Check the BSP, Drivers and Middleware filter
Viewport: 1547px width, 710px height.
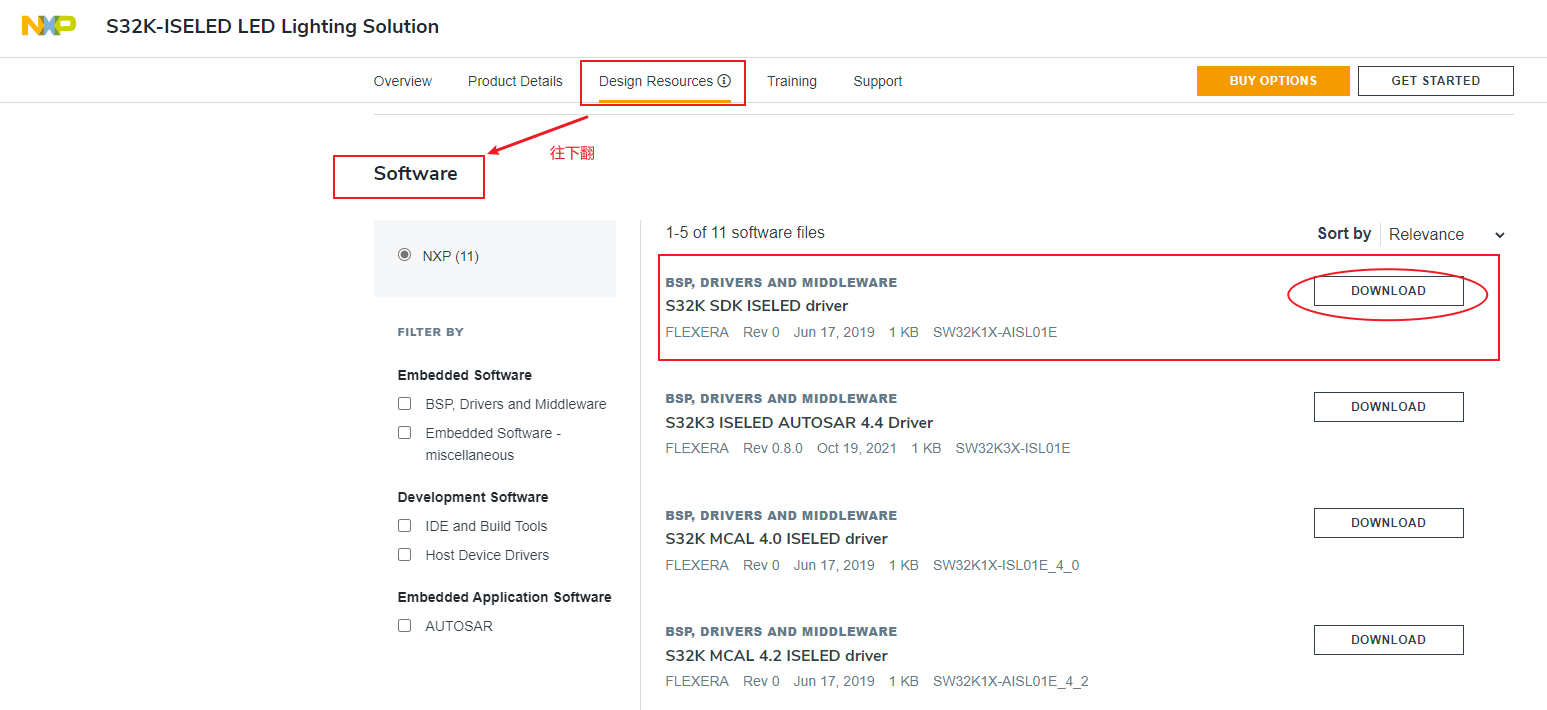405,404
